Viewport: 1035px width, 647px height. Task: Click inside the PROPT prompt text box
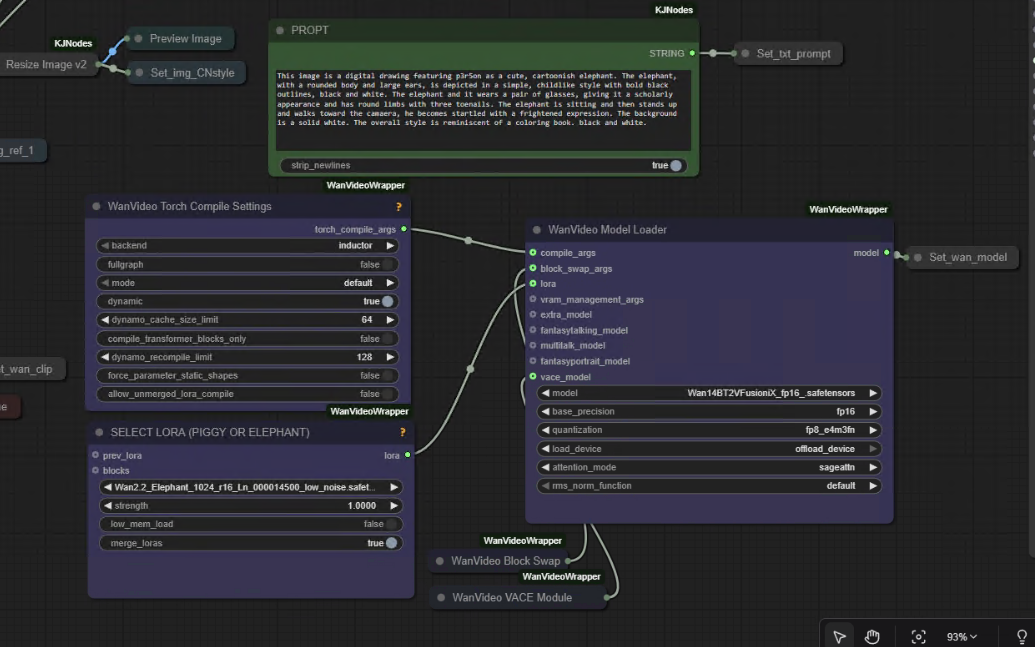483,111
